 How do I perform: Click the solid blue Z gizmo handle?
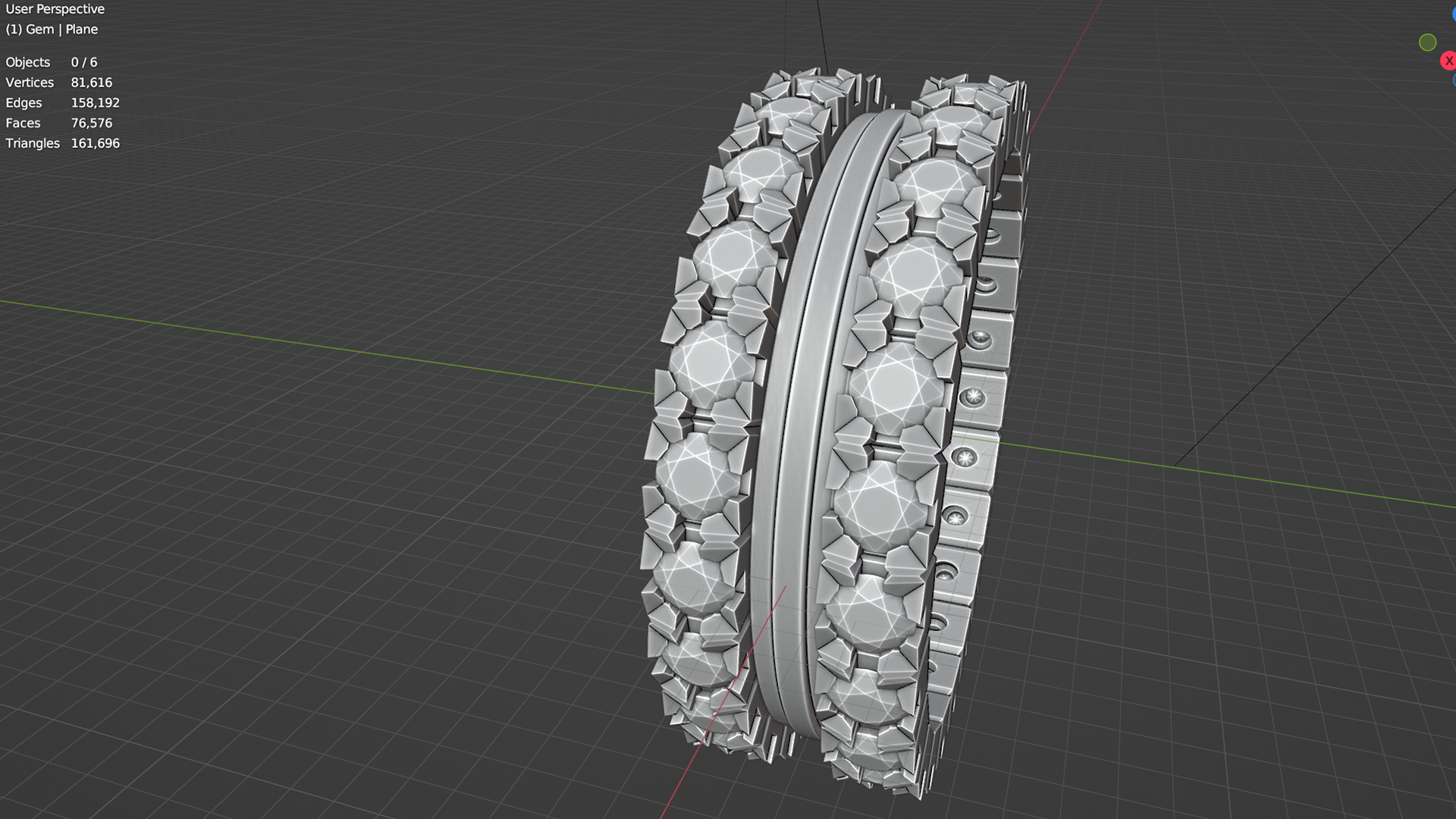(1453, 14)
